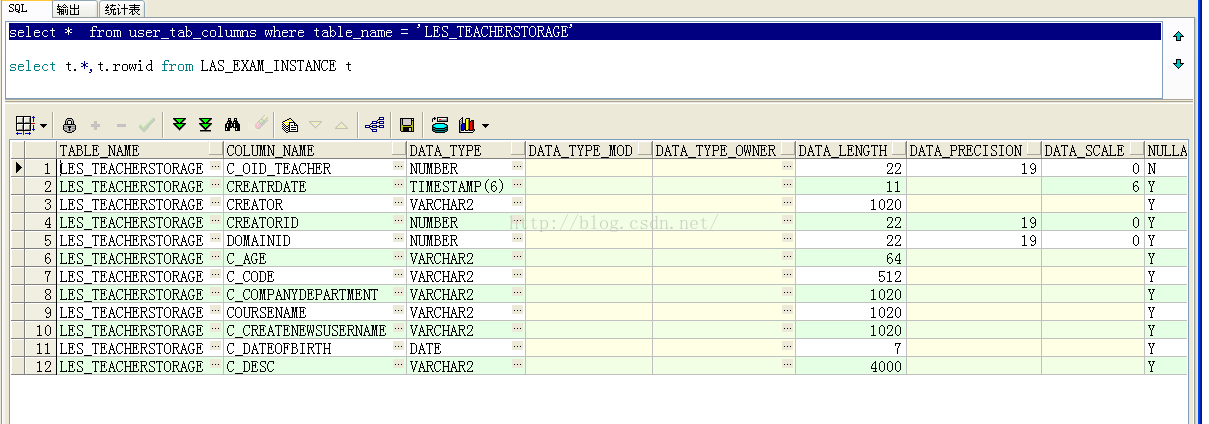Click the query by example icon
1209x424 pixels.
point(291,125)
